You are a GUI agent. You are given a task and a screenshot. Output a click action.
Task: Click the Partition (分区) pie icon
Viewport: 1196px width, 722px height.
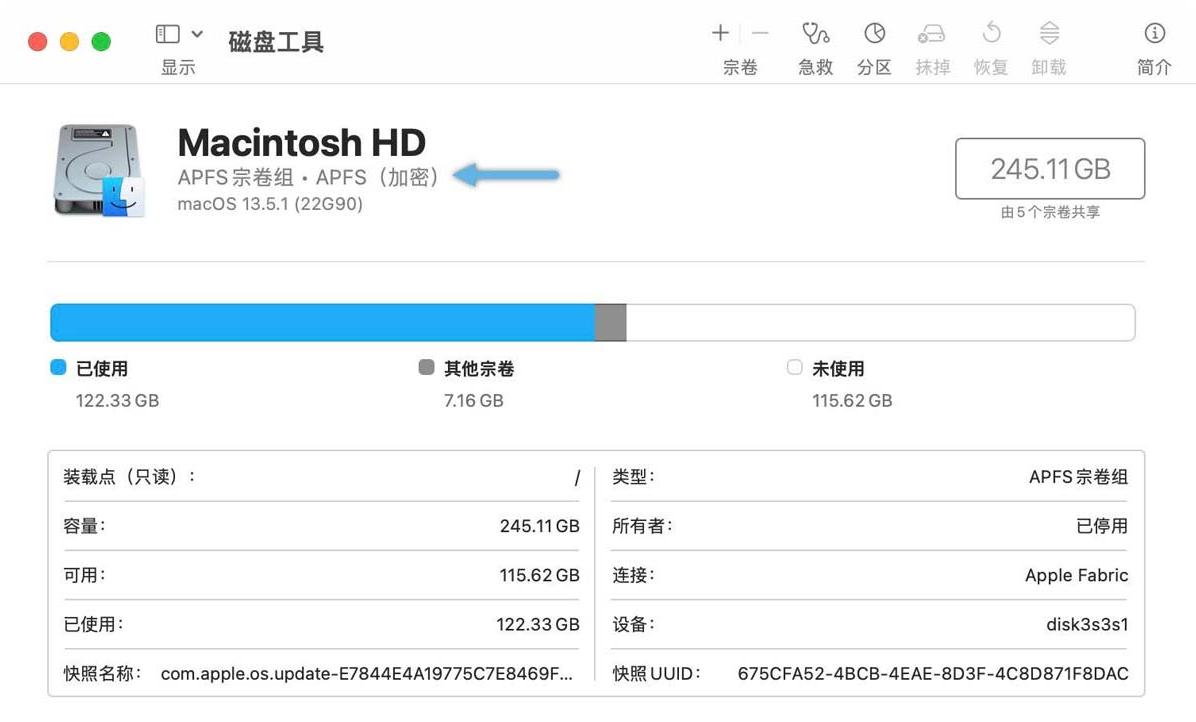874,34
